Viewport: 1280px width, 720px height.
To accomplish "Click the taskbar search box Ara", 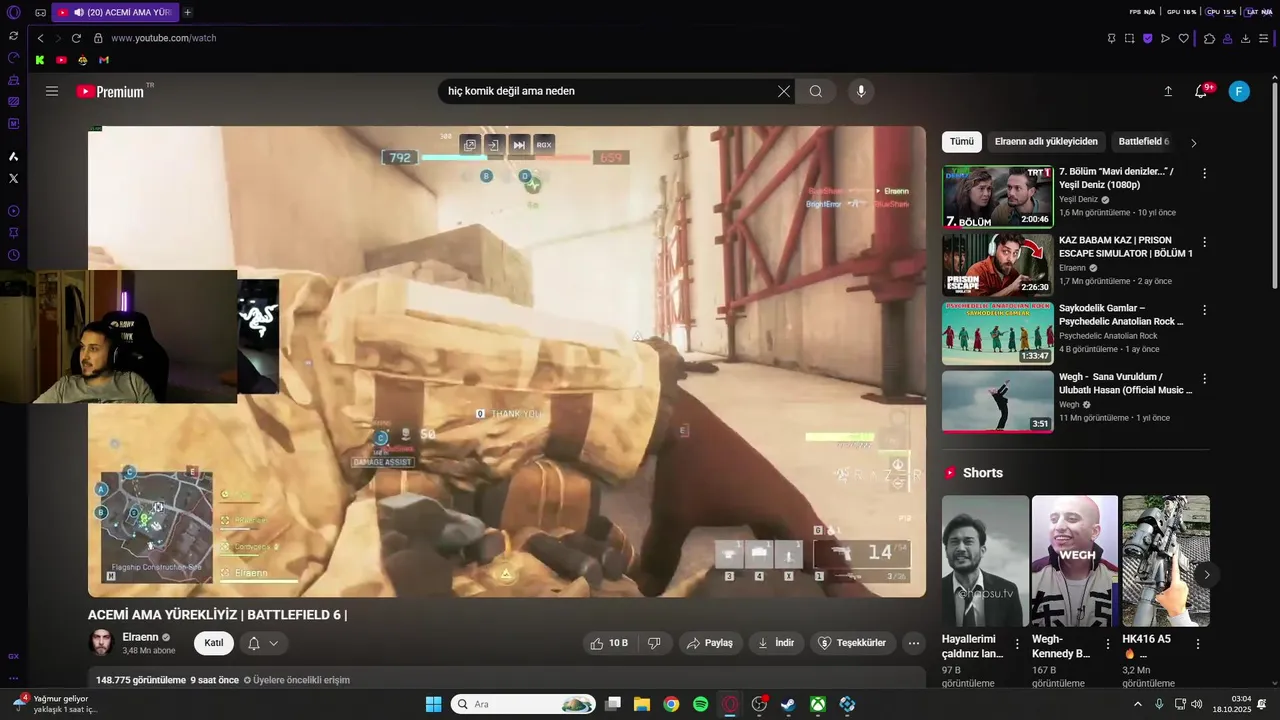I will pos(523,704).
